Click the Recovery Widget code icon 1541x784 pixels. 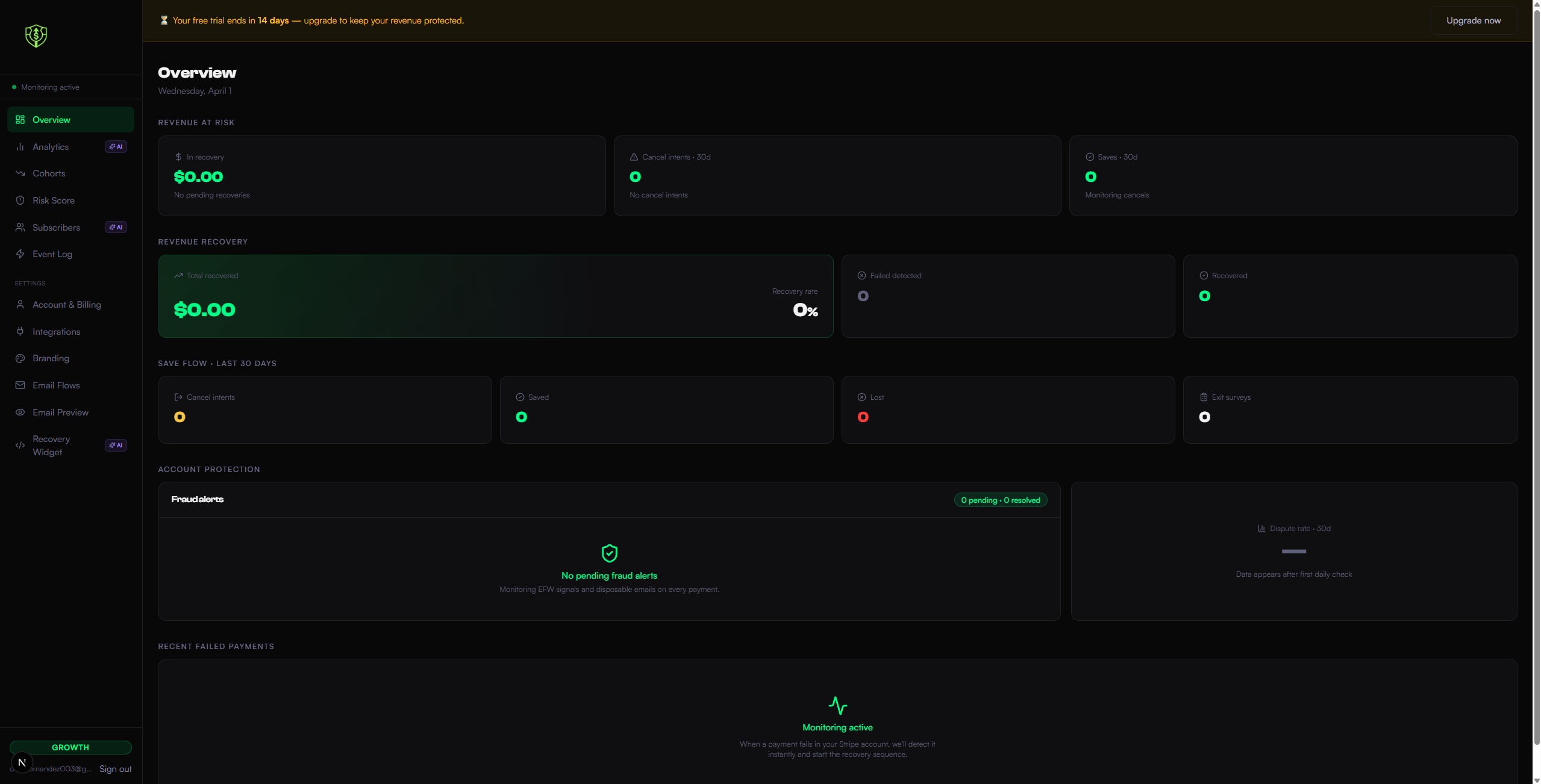(20, 445)
